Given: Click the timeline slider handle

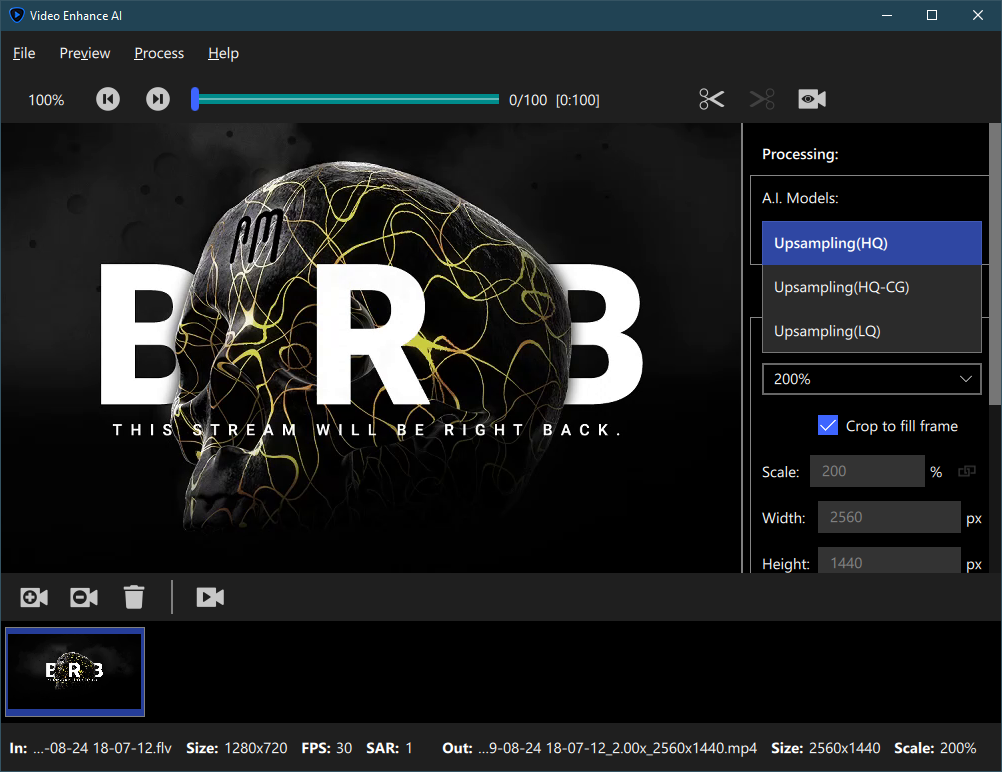Looking at the screenshot, I should (195, 99).
